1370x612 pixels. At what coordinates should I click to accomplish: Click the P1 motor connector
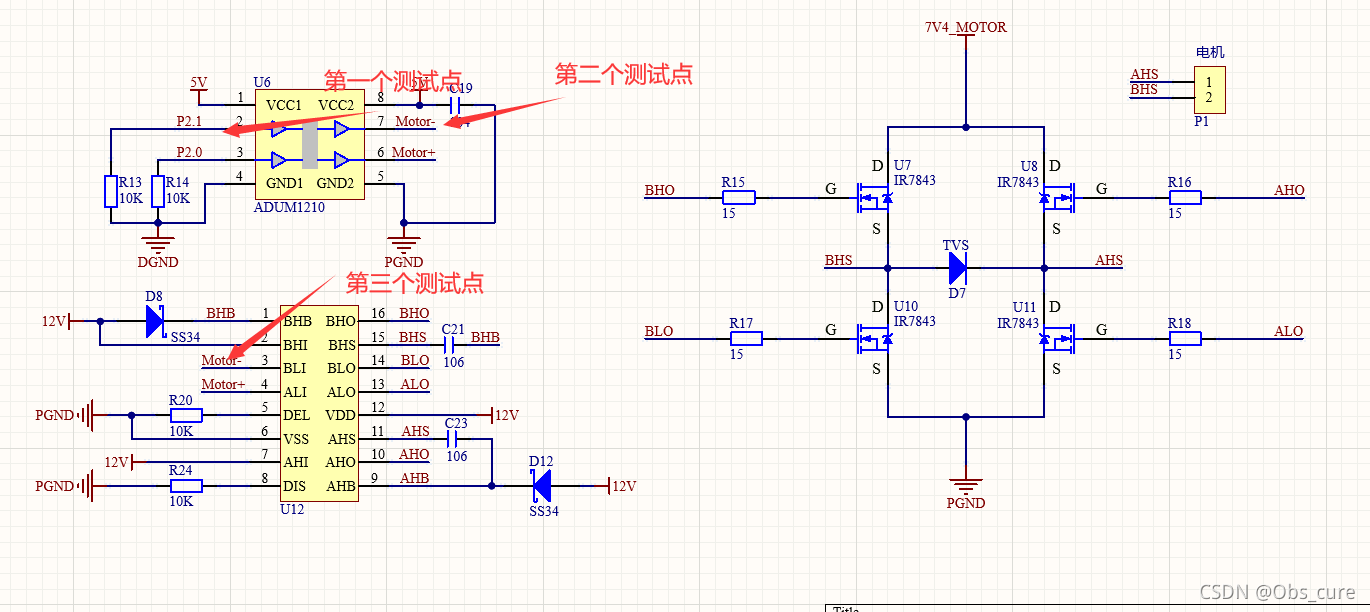click(x=1209, y=90)
